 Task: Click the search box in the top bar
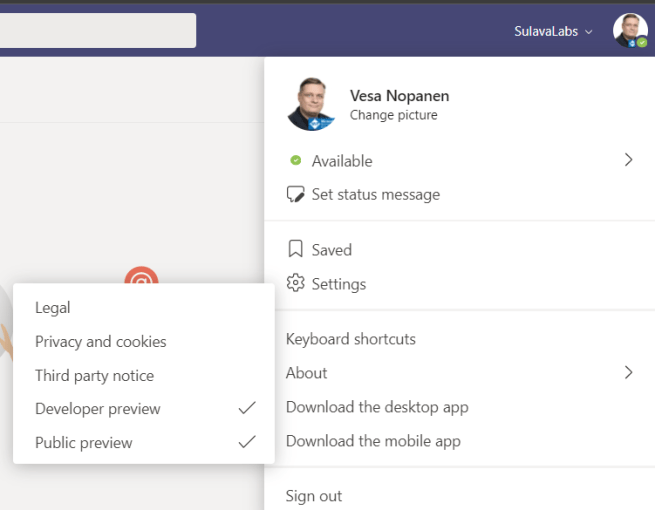pyautogui.click(x=98, y=30)
